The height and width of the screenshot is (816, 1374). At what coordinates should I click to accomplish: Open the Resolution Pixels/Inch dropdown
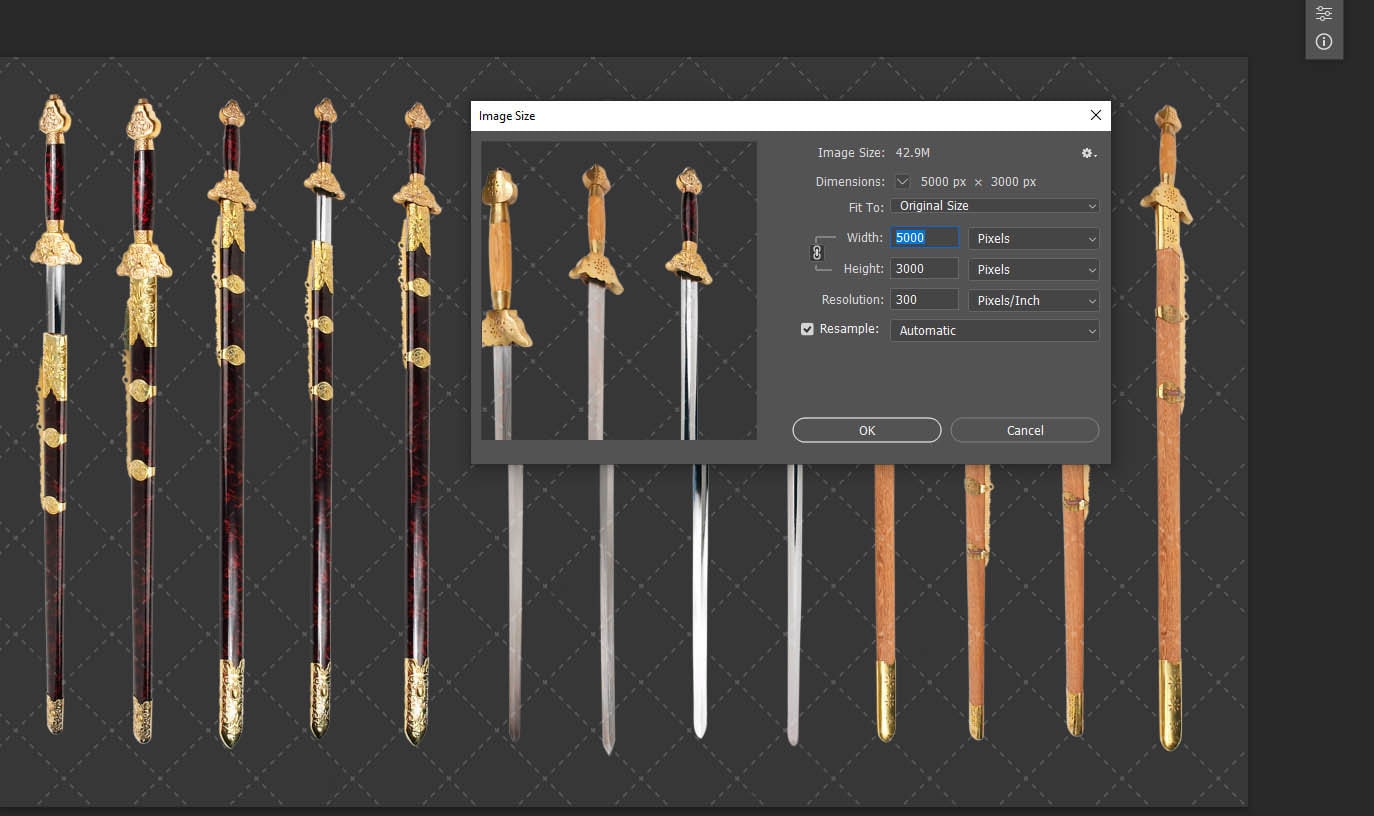coord(1033,300)
